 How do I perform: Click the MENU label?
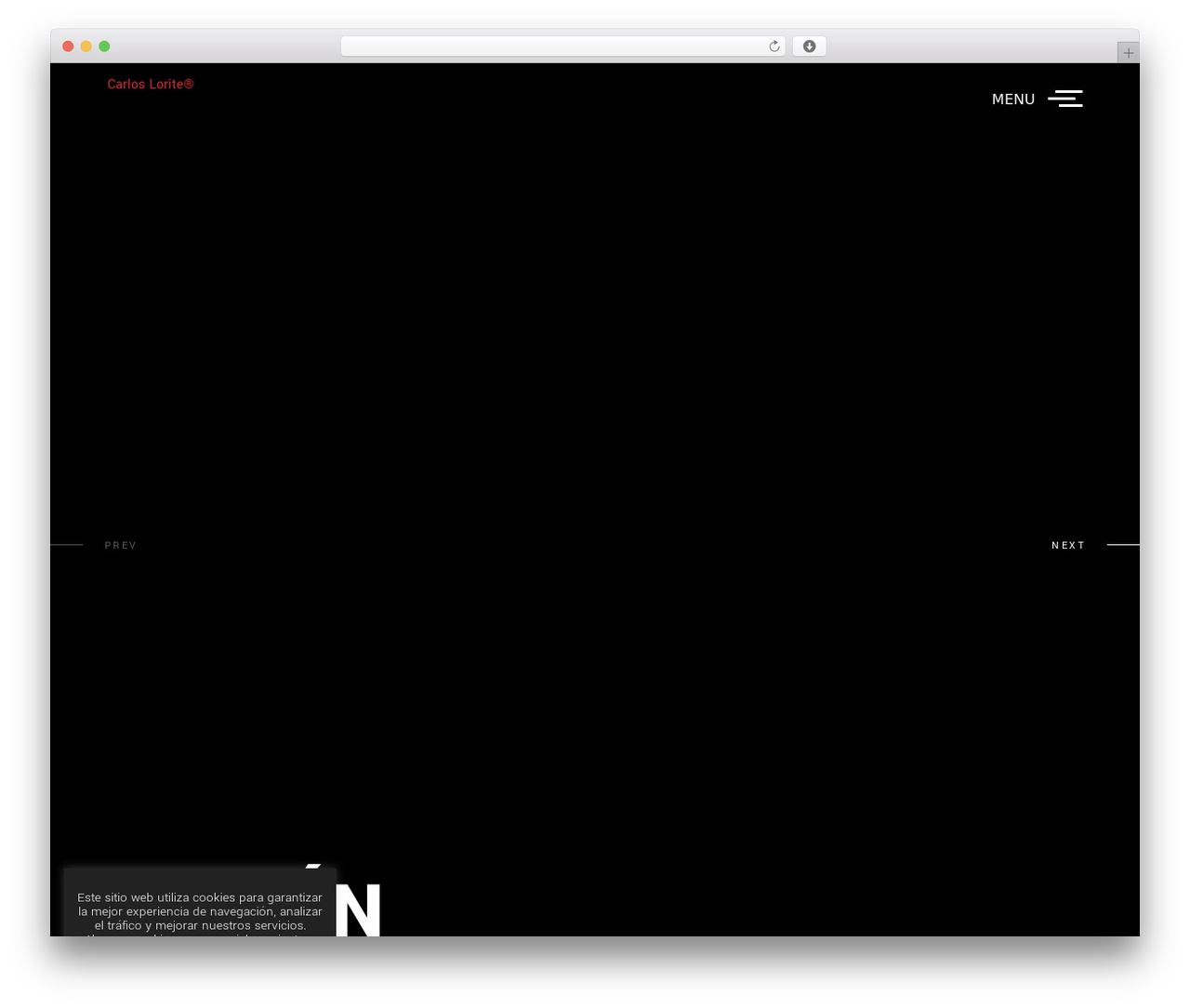point(1013,99)
